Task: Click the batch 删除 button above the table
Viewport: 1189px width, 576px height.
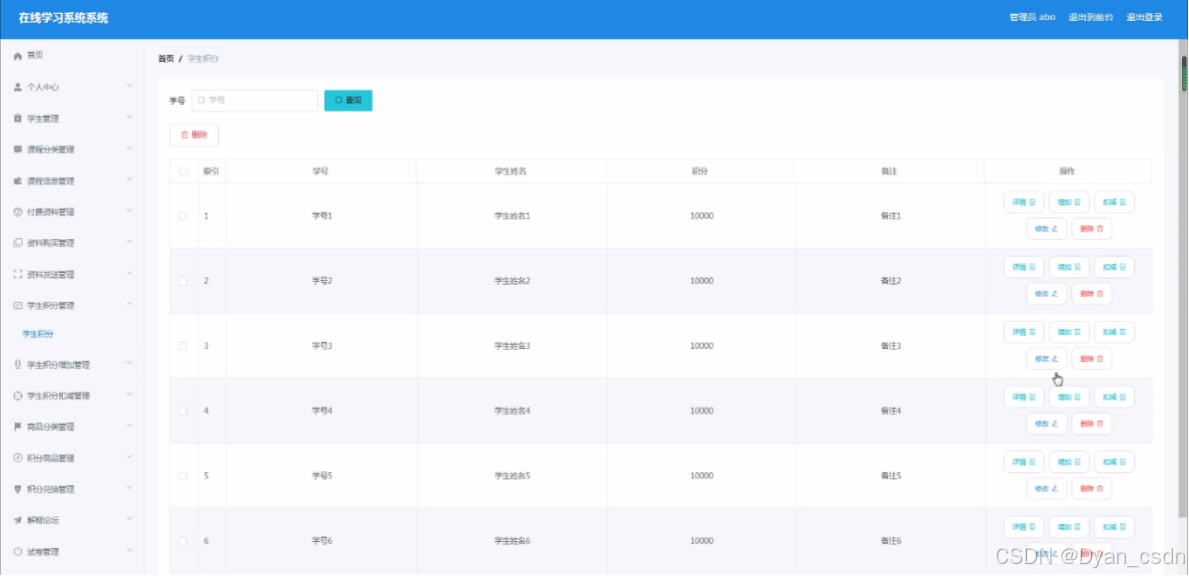Action: (194, 135)
